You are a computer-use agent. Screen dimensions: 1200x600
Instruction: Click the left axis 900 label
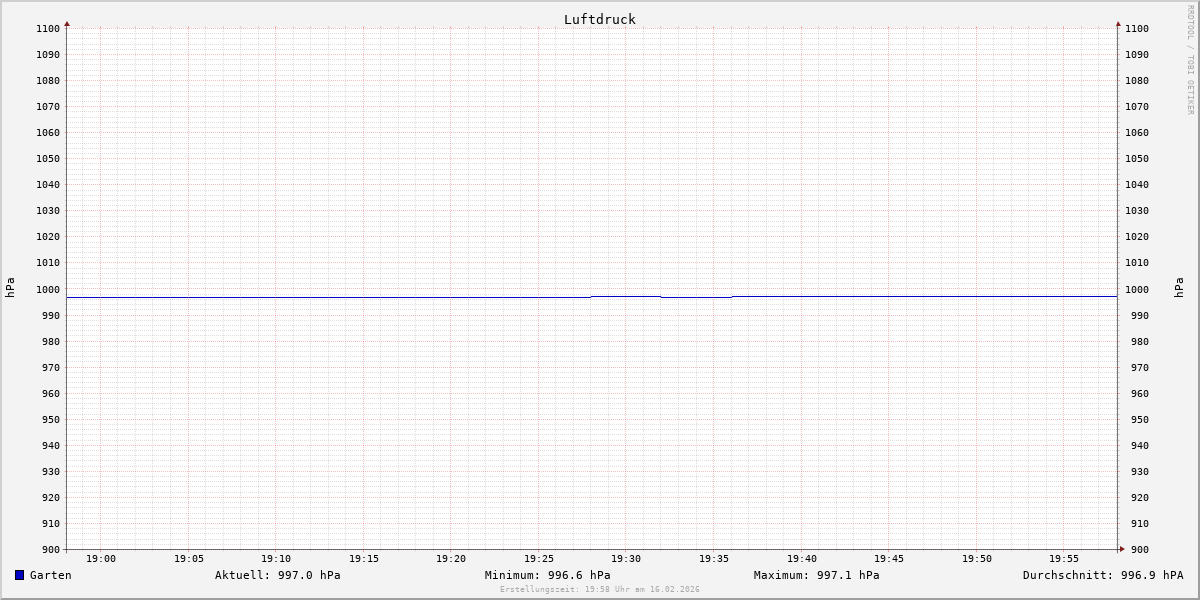[x=51, y=550]
